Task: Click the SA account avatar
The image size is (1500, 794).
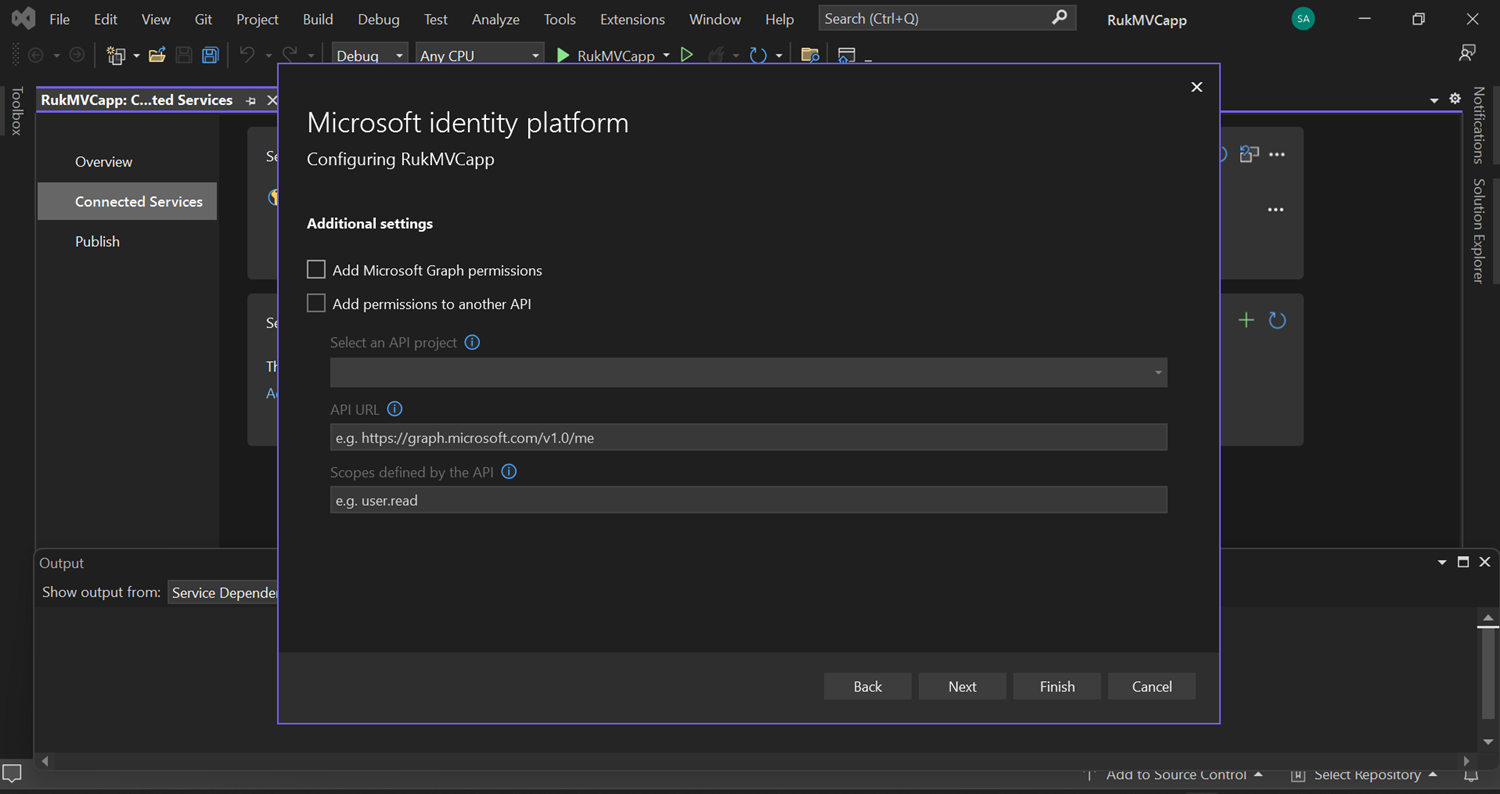Action: (x=1303, y=19)
